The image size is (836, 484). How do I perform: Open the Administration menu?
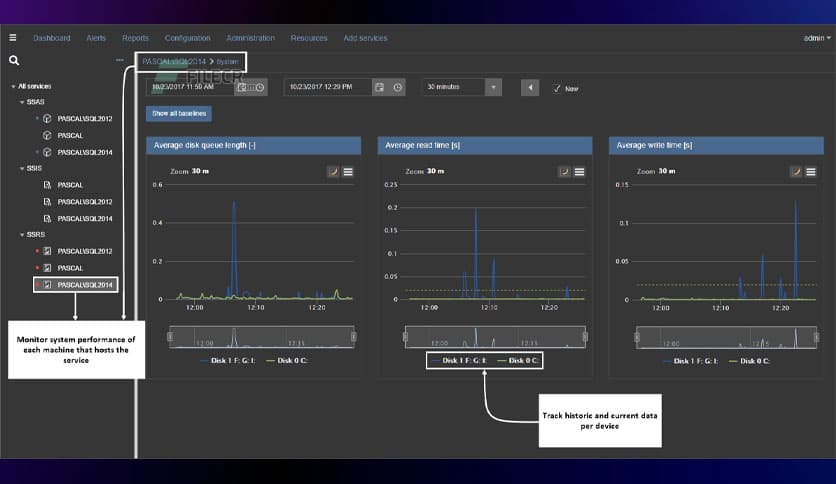point(251,38)
